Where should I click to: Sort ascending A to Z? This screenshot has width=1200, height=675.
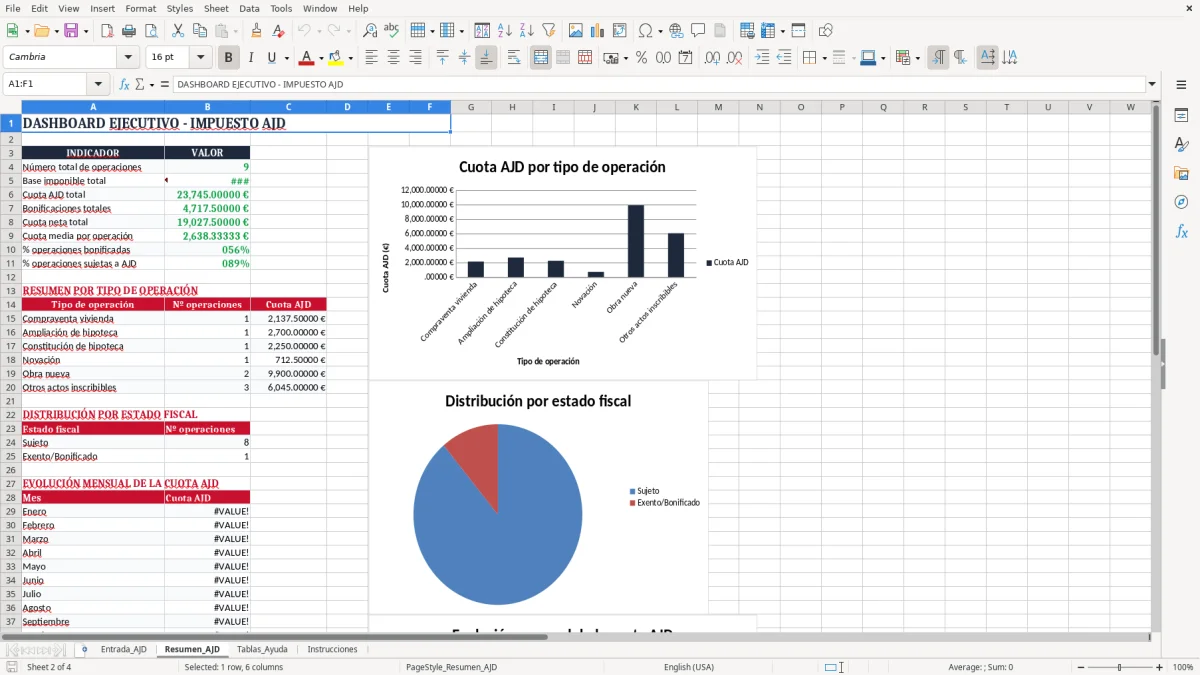(505, 31)
